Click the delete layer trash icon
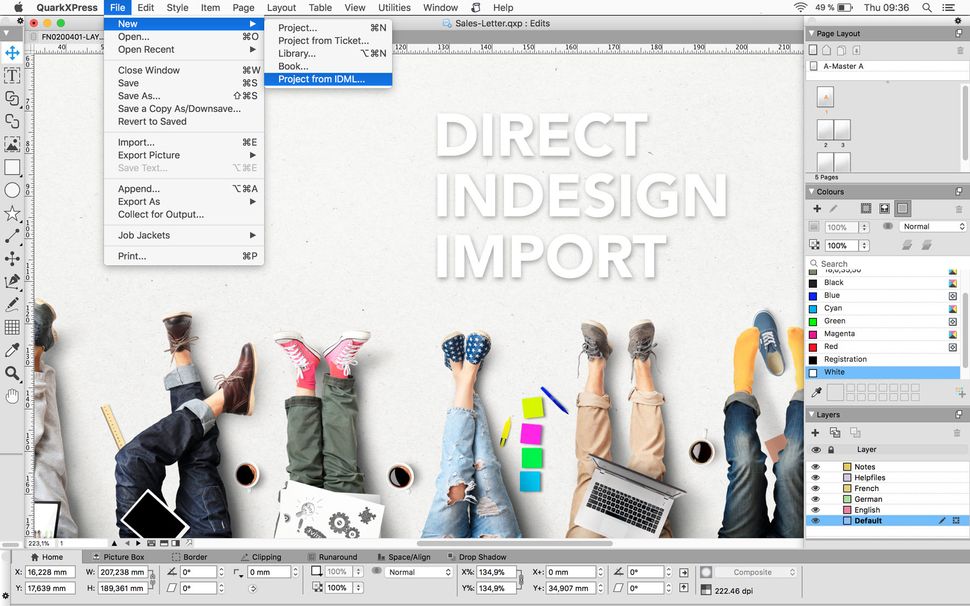This screenshot has height=606, width=970. point(957,432)
